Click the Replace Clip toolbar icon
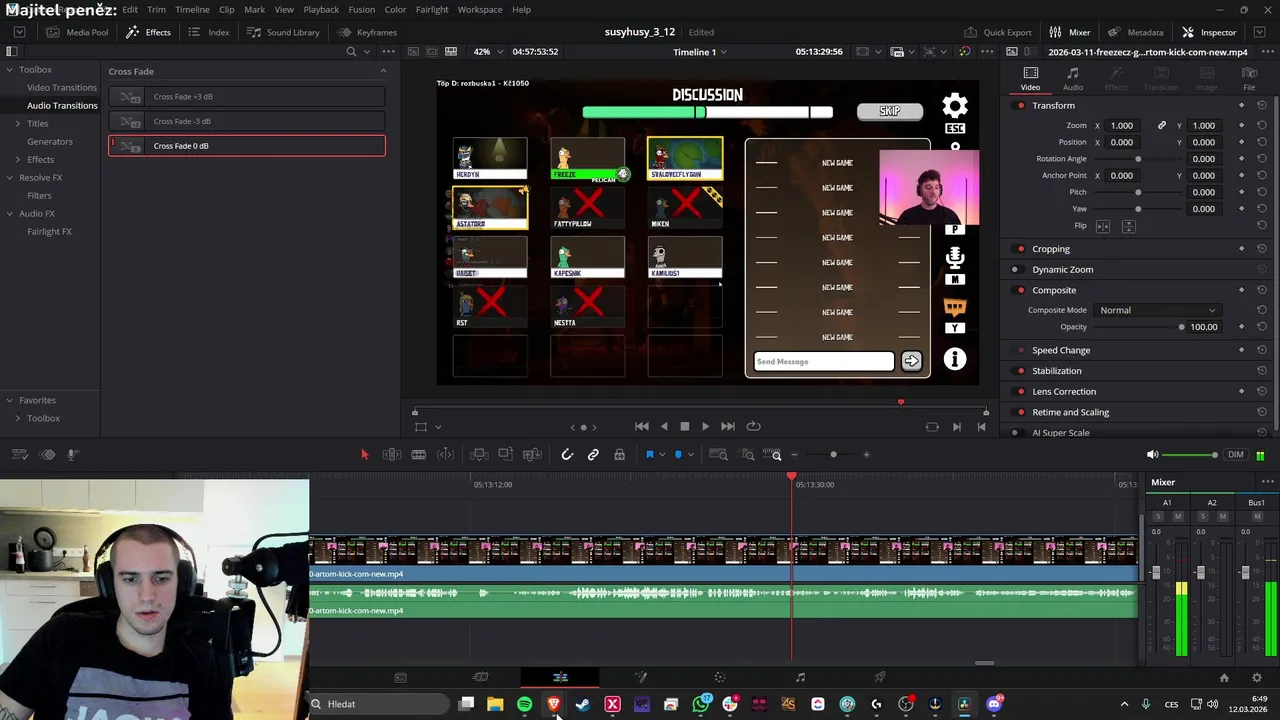The width and height of the screenshot is (1280, 720). (533, 455)
